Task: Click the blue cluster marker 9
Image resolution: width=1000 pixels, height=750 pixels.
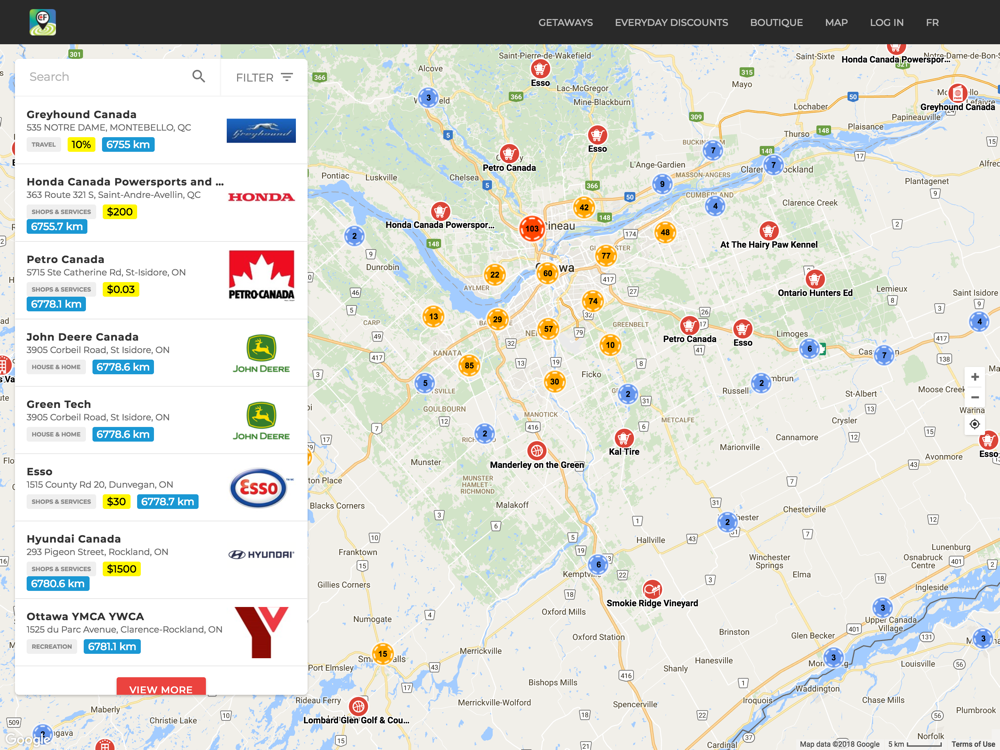Action: (662, 184)
